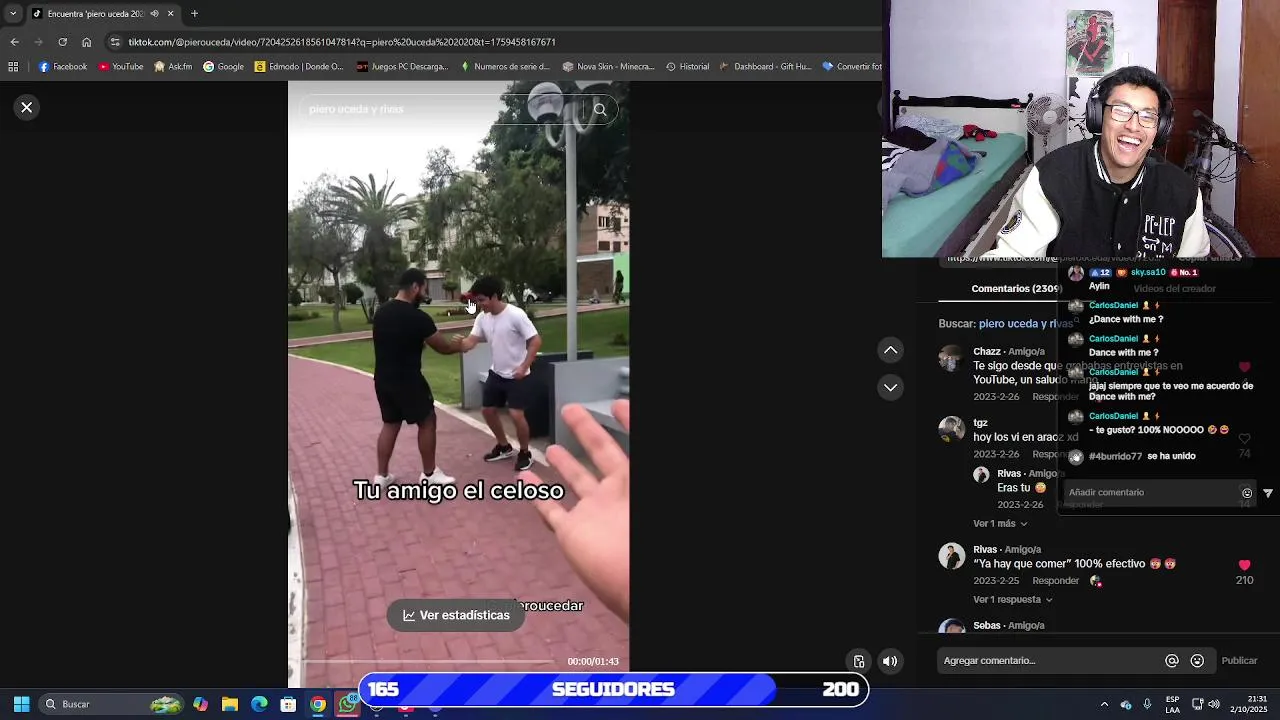Open the Dashboard - Gift Hu bookmark
This screenshot has width=1280, height=720.
click(x=765, y=67)
